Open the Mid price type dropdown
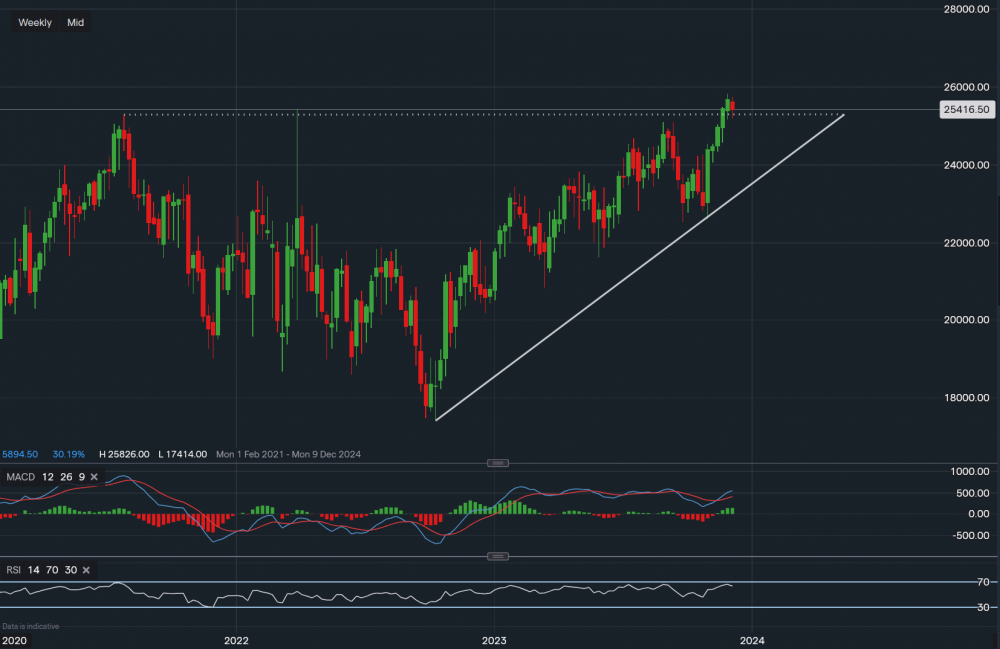This screenshot has width=1000, height=649. point(75,21)
